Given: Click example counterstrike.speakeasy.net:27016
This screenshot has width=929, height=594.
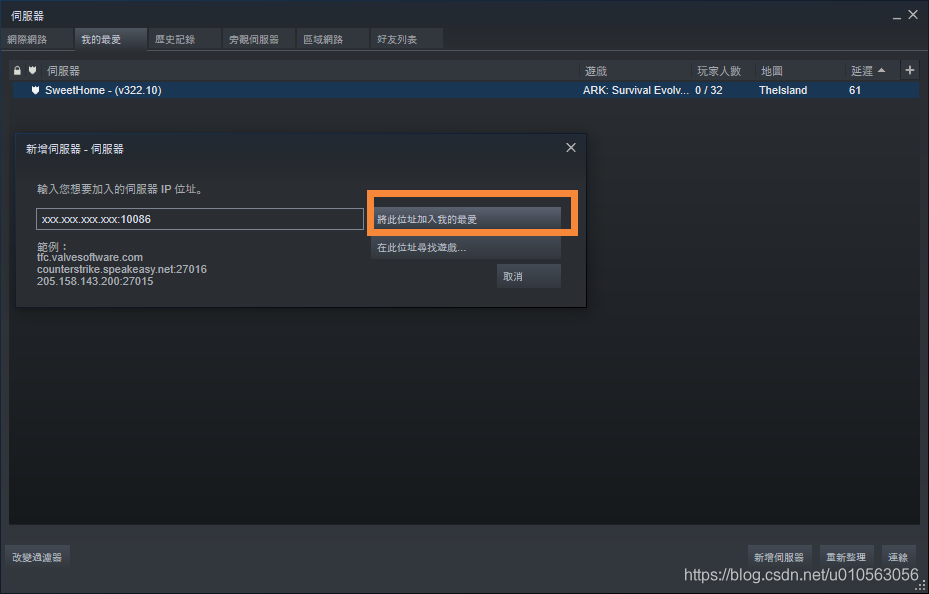Looking at the screenshot, I should click(122, 269).
